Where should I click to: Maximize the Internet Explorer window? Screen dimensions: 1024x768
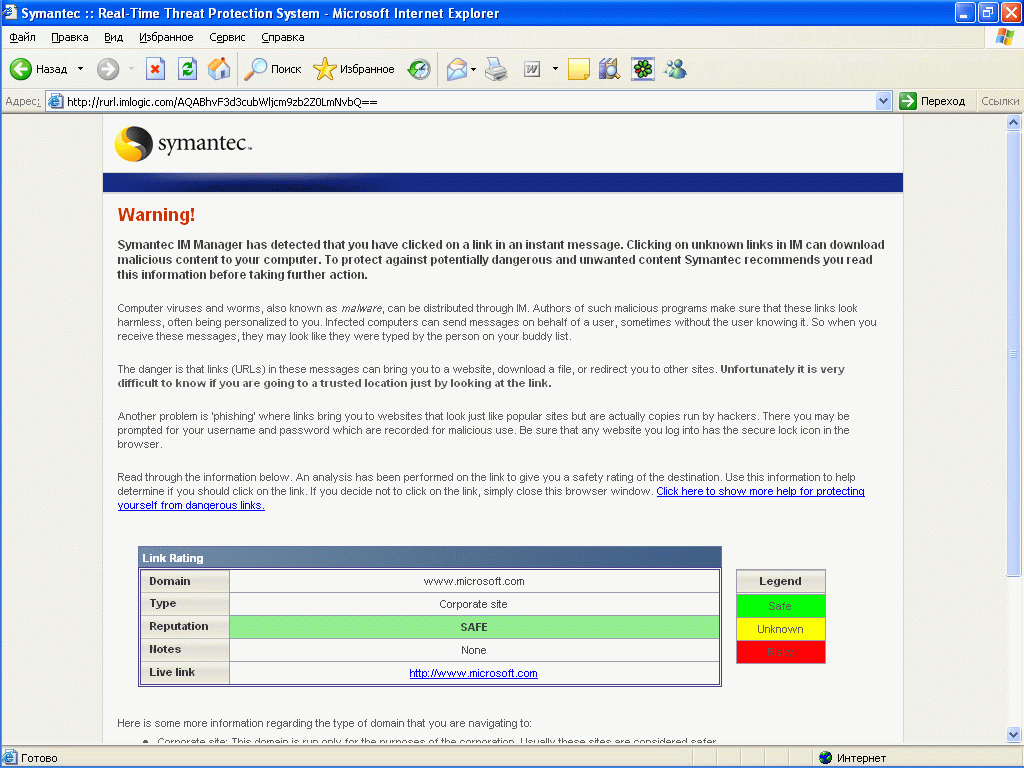987,12
